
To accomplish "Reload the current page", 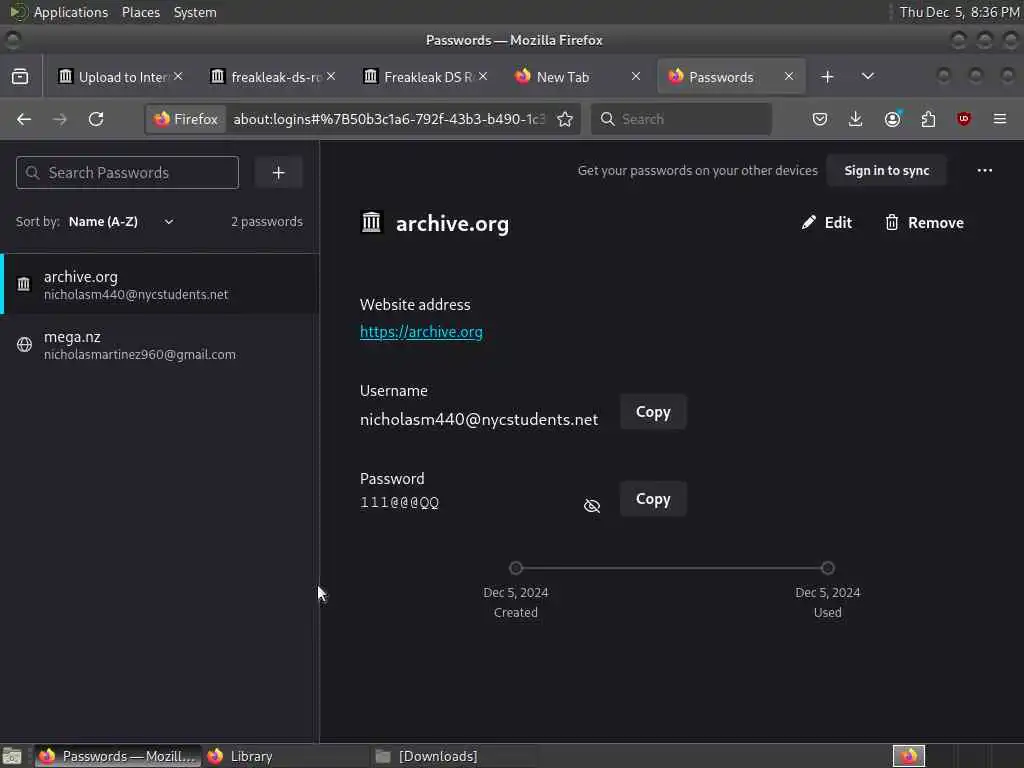I will click(96, 119).
